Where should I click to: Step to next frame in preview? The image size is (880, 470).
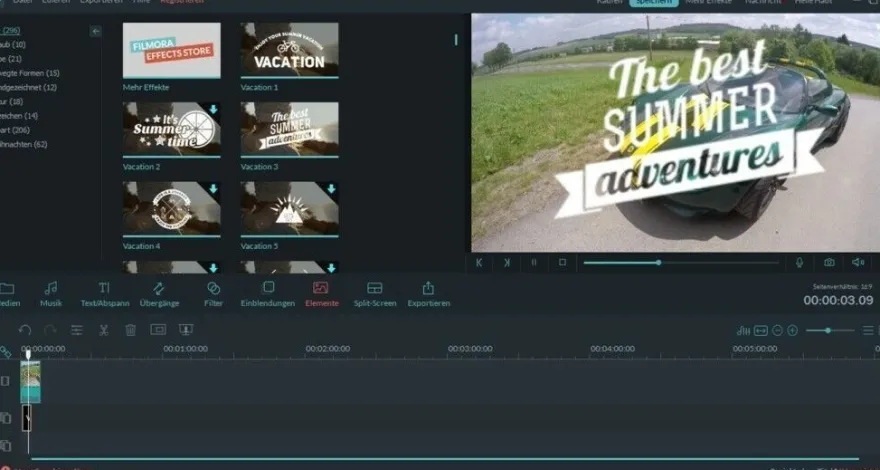(507, 262)
